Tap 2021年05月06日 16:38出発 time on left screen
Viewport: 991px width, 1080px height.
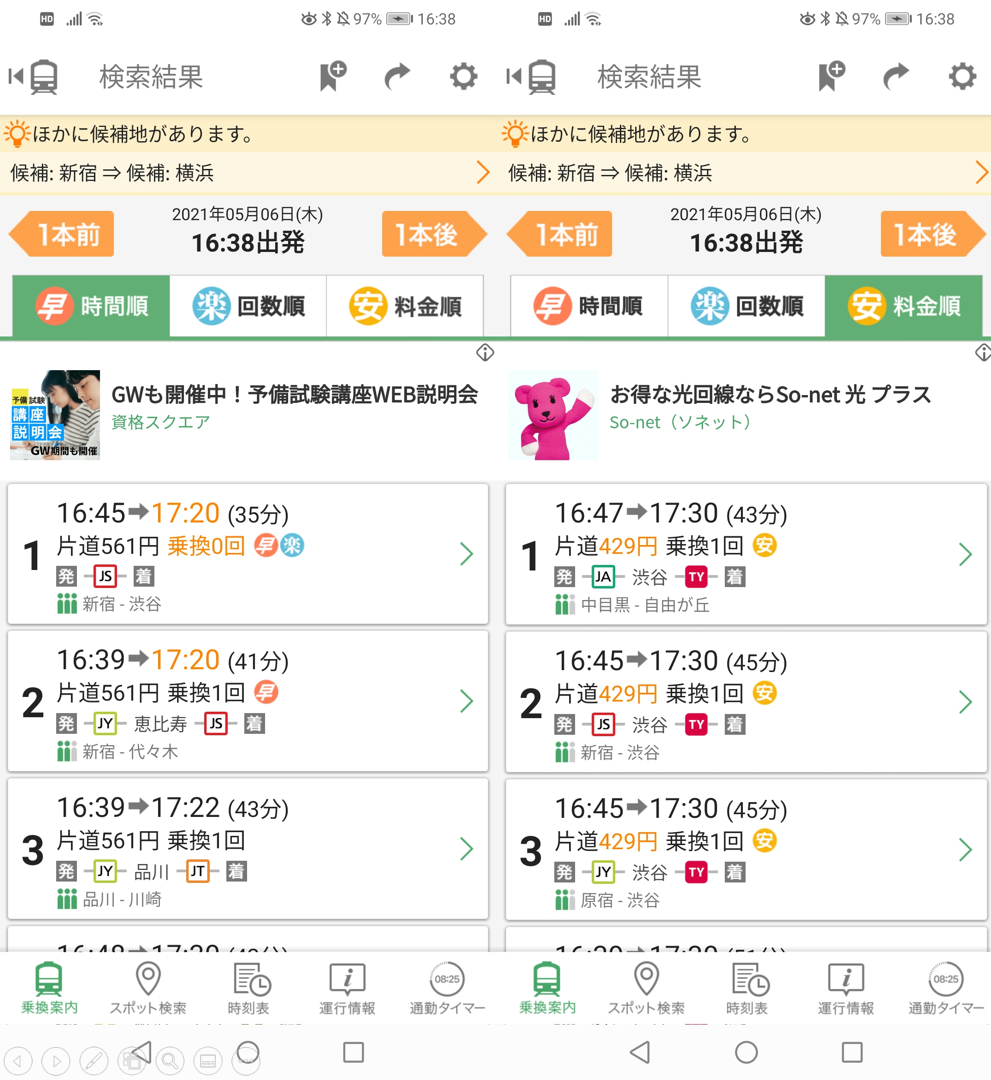point(248,230)
